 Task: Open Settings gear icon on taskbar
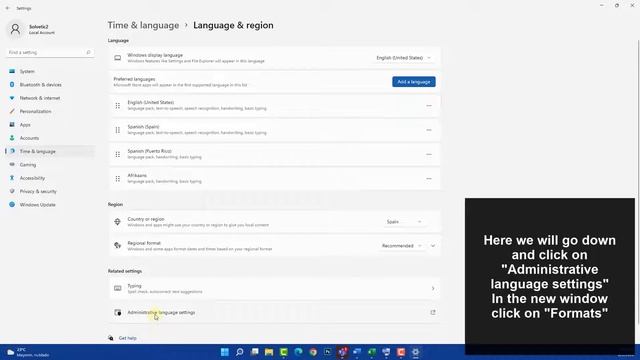coord(416,352)
